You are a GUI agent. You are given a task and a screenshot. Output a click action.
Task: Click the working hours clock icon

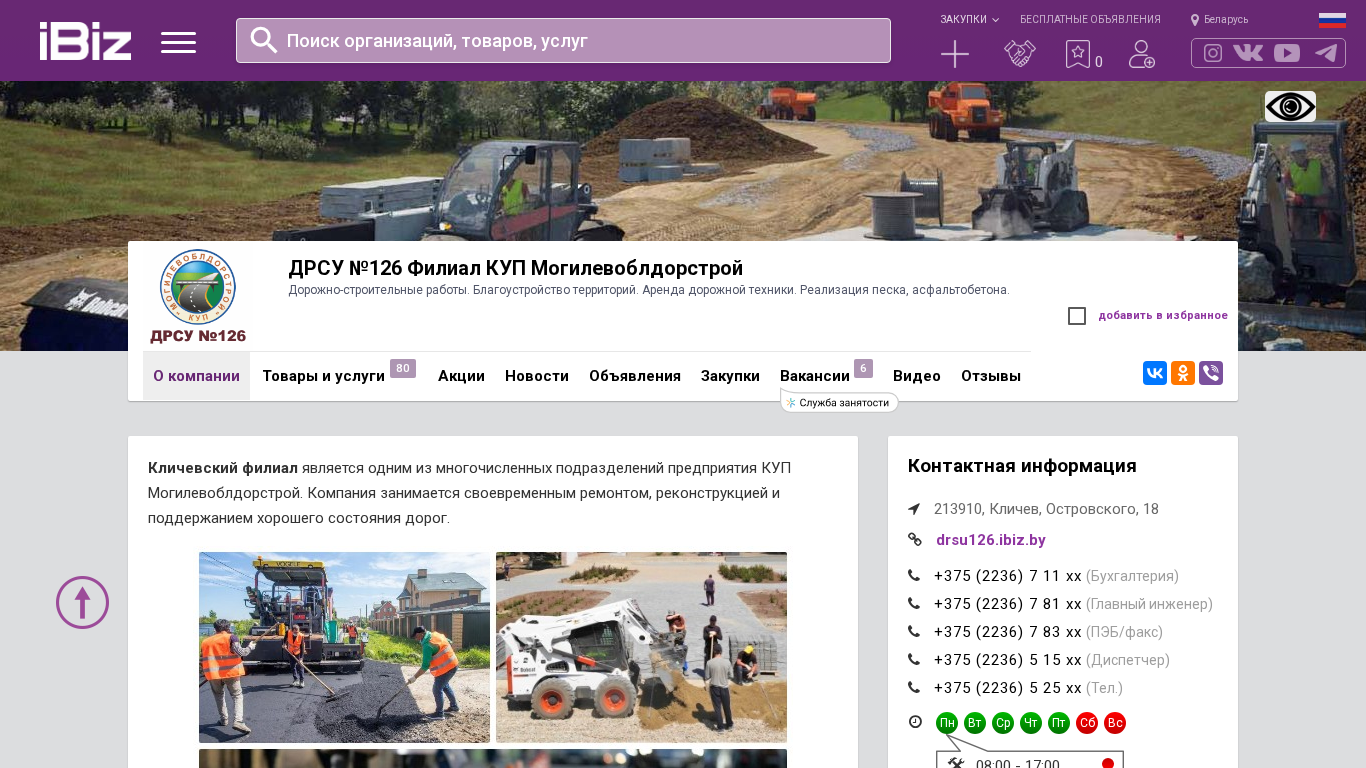[x=915, y=722]
